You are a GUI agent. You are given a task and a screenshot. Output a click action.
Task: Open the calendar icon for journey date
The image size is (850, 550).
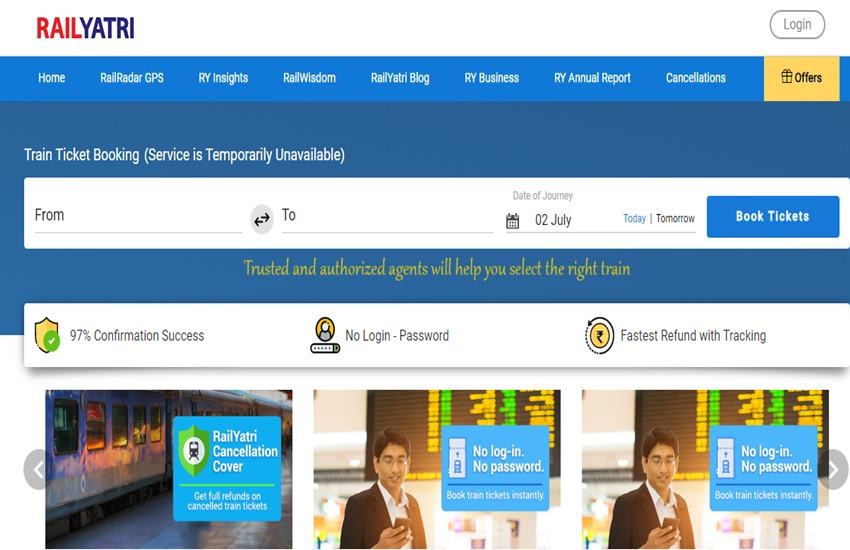point(512,221)
